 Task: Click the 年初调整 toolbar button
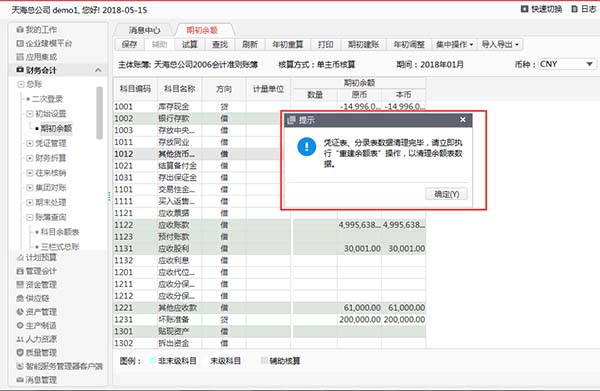[409, 44]
